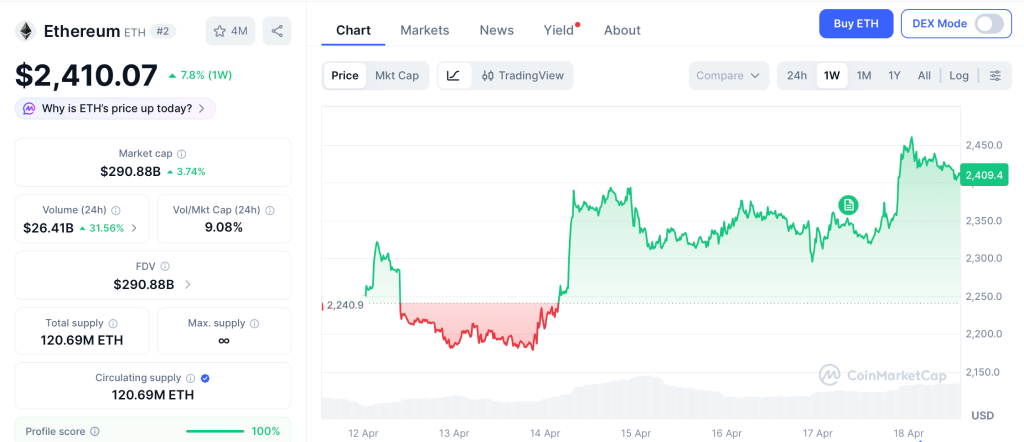
Task: Open the Compare dropdown
Action: click(x=728, y=75)
